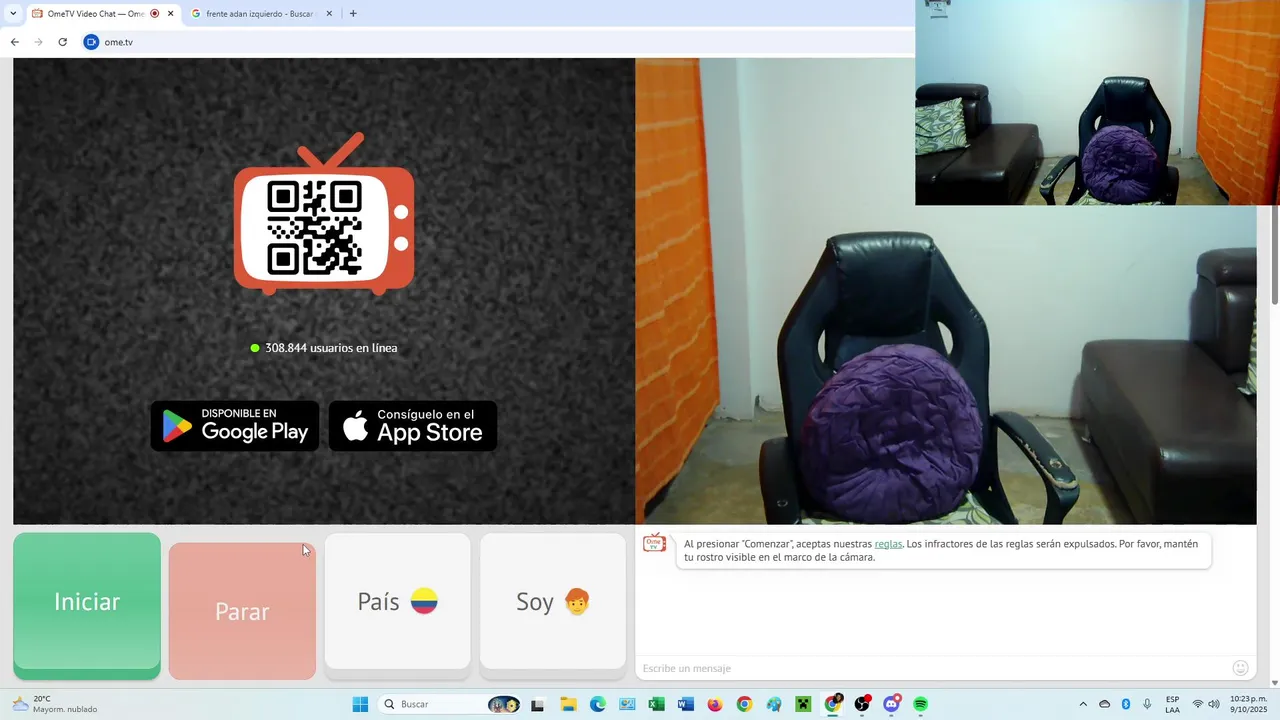The width and height of the screenshot is (1280, 720).
Task: Open Wi-Fi network settings in tray
Action: (1198, 704)
